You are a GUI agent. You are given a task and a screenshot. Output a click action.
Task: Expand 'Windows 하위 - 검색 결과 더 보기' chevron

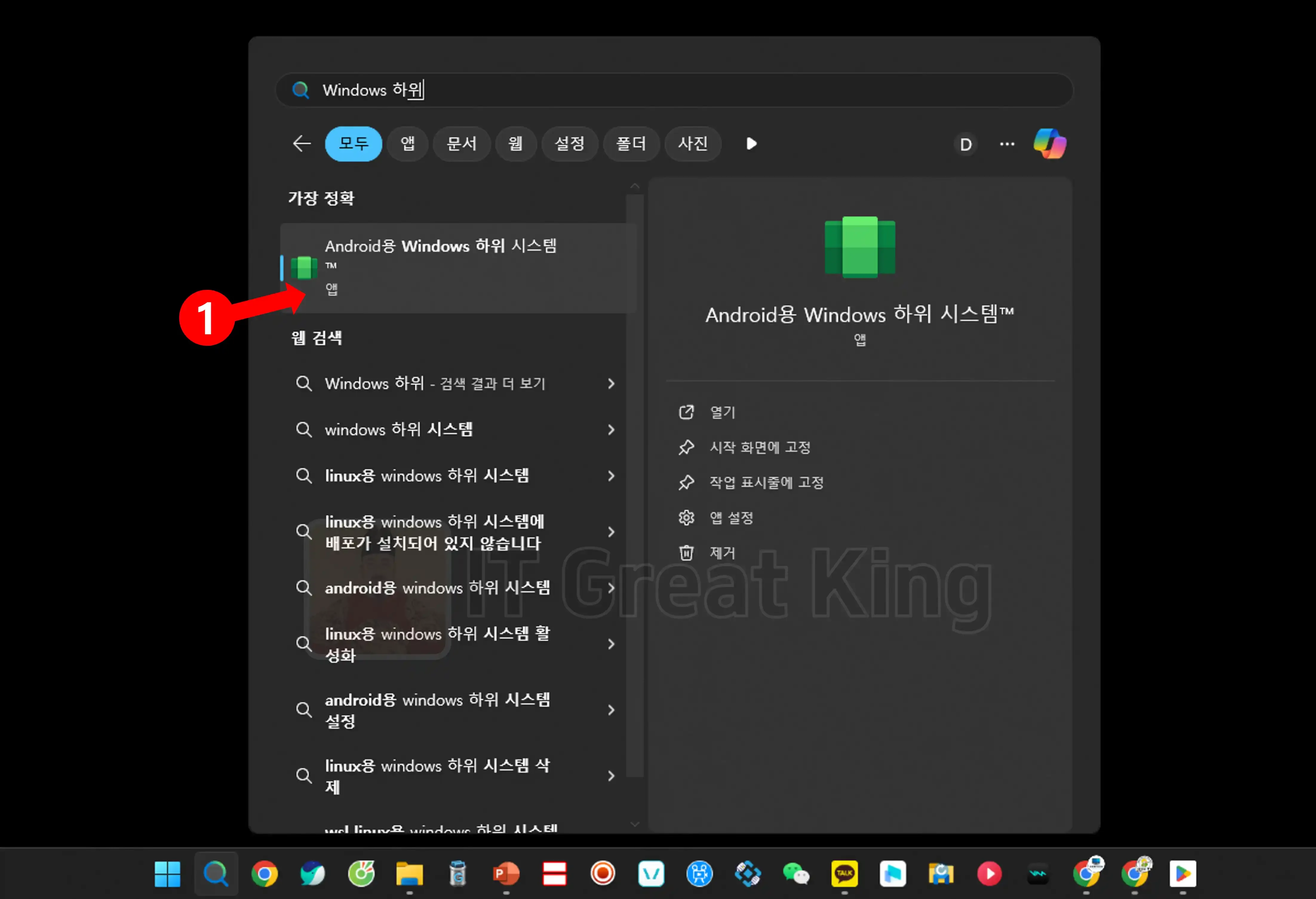[x=611, y=384]
